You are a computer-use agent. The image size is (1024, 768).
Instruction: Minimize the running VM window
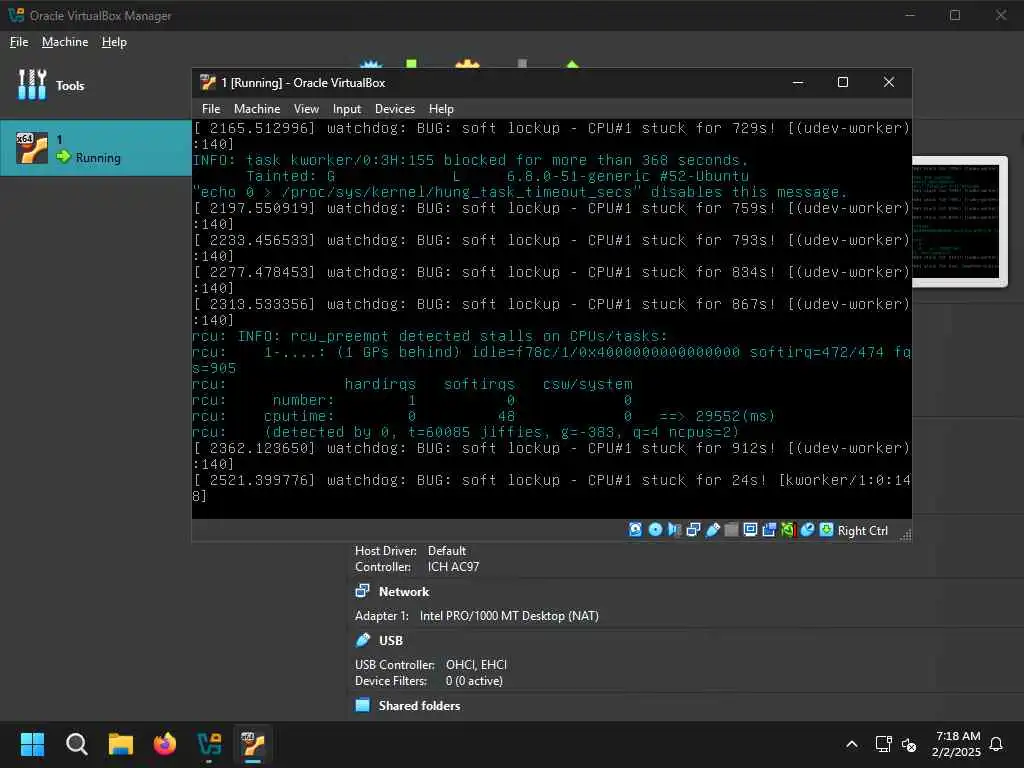(798, 82)
